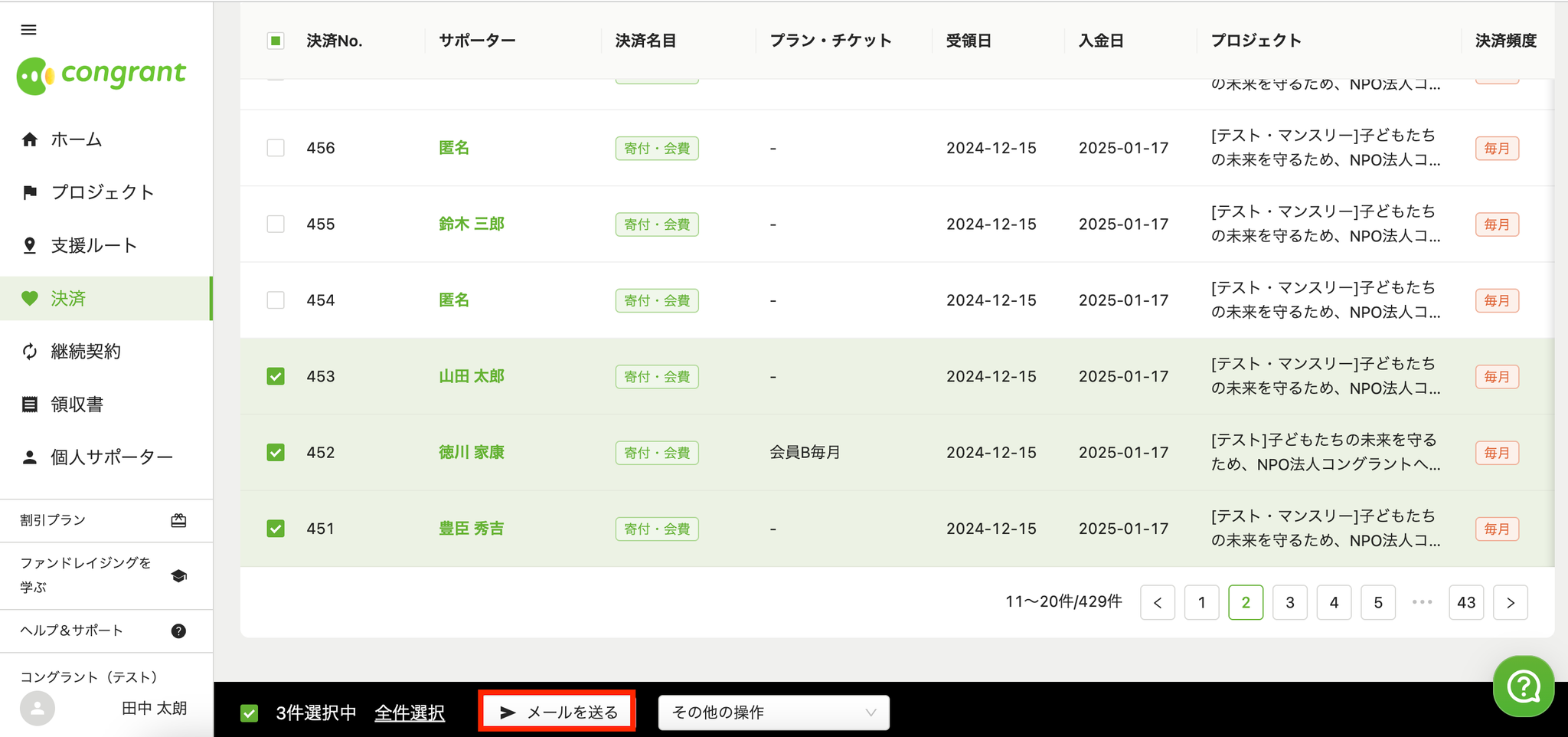Click the pin icon beside 支援ルート
Screen dimensions: 1568x737
30,245
